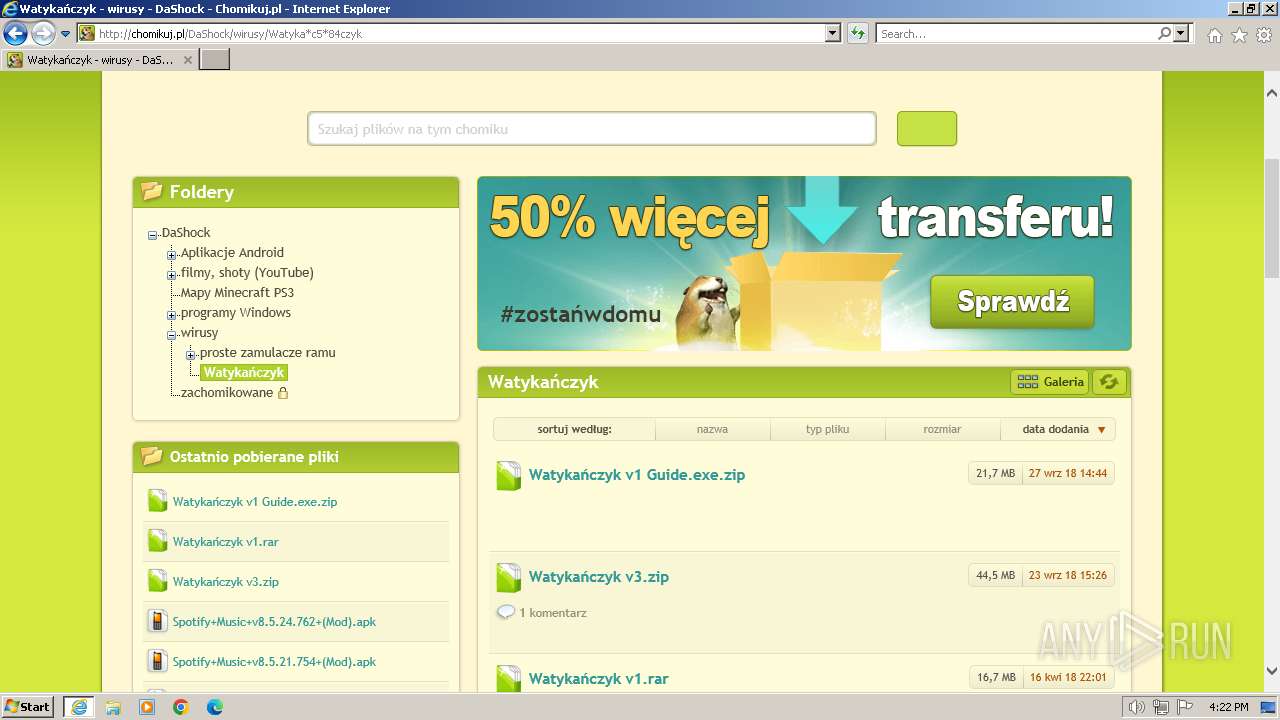Open the address bar autocomplete dropdown
Image resolution: width=1280 pixels, height=720 pixels.
click(x=833, y=33)
